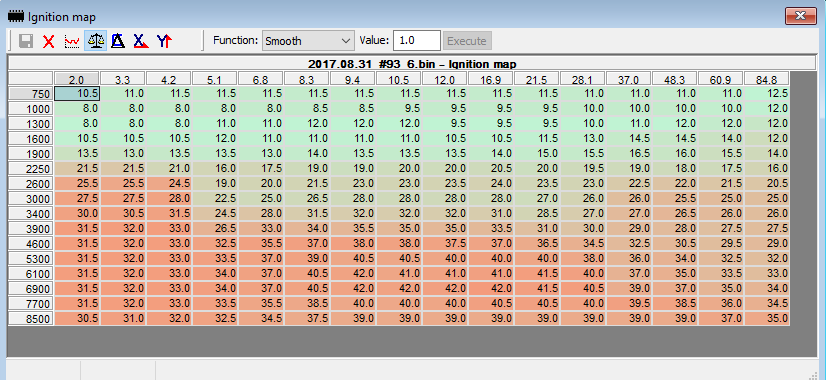Select cell 10.5 at row 750, column 2.0

(77, 94)
